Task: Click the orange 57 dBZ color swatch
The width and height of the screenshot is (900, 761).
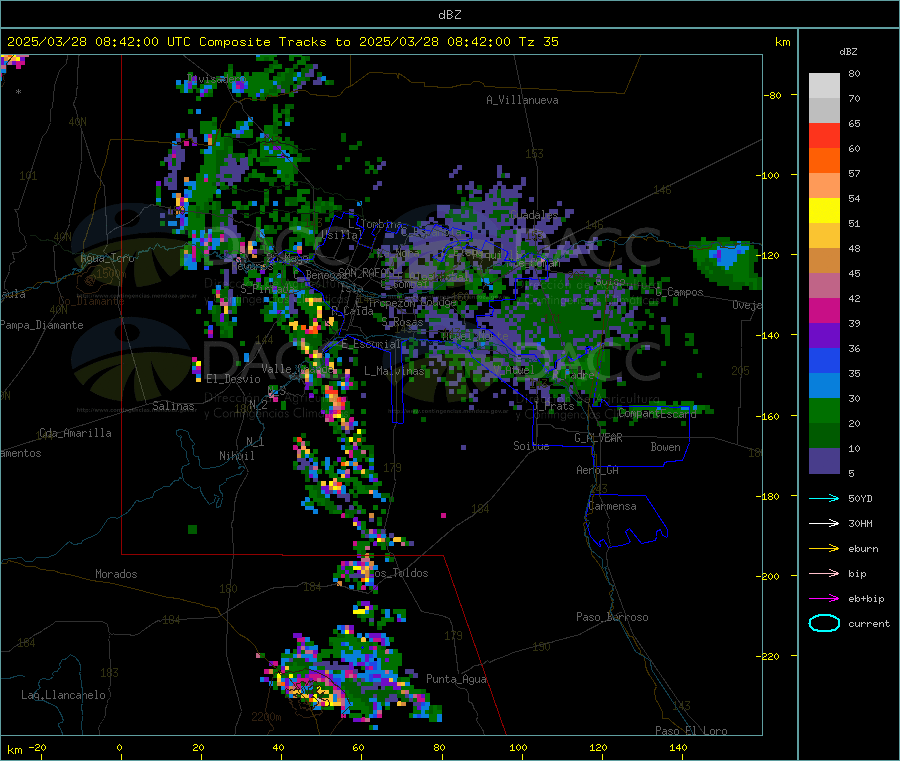Action: pyautogui.click(x=824, y=161)
